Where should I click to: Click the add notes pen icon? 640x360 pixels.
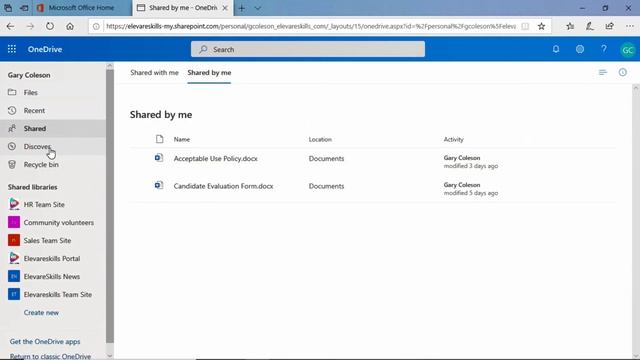[x=590, y=26]
